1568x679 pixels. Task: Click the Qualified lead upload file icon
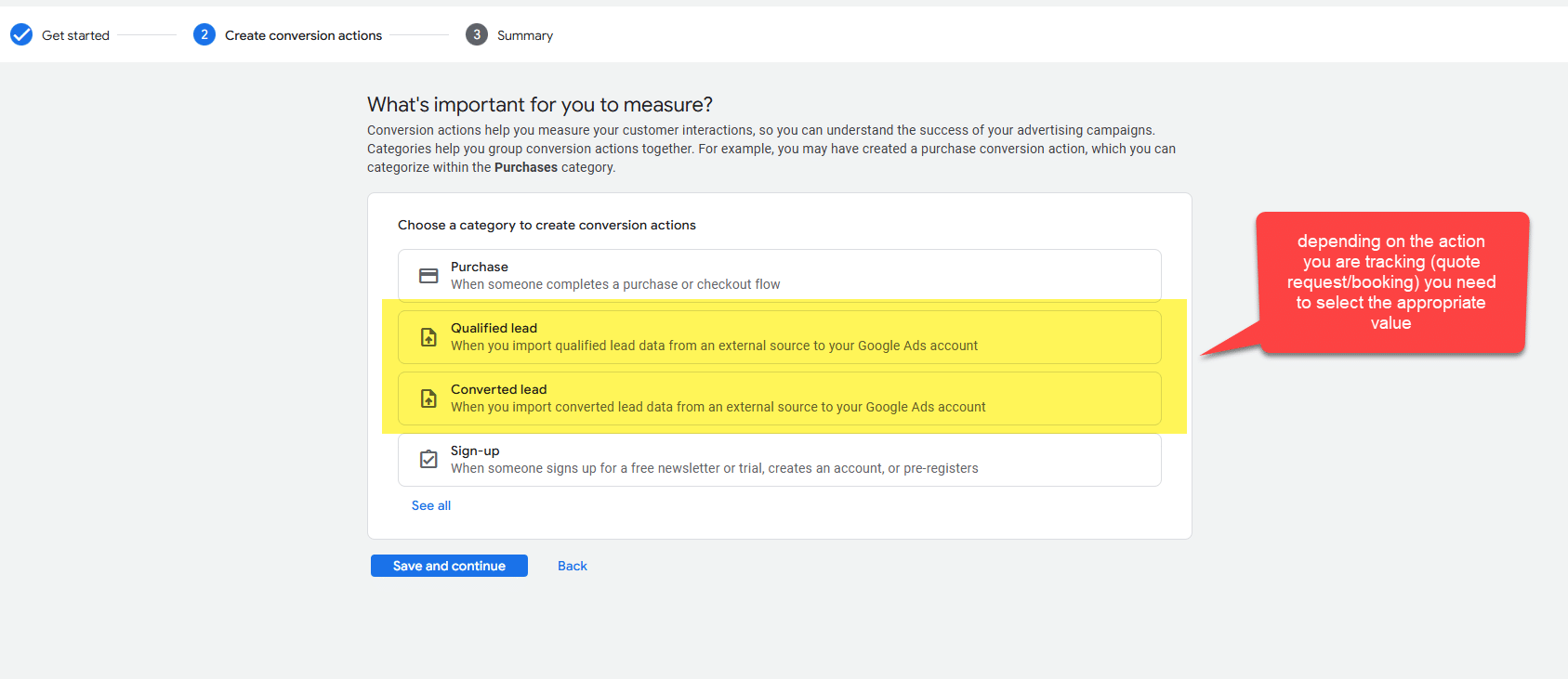pyautogui.click(x=428, y=337)
